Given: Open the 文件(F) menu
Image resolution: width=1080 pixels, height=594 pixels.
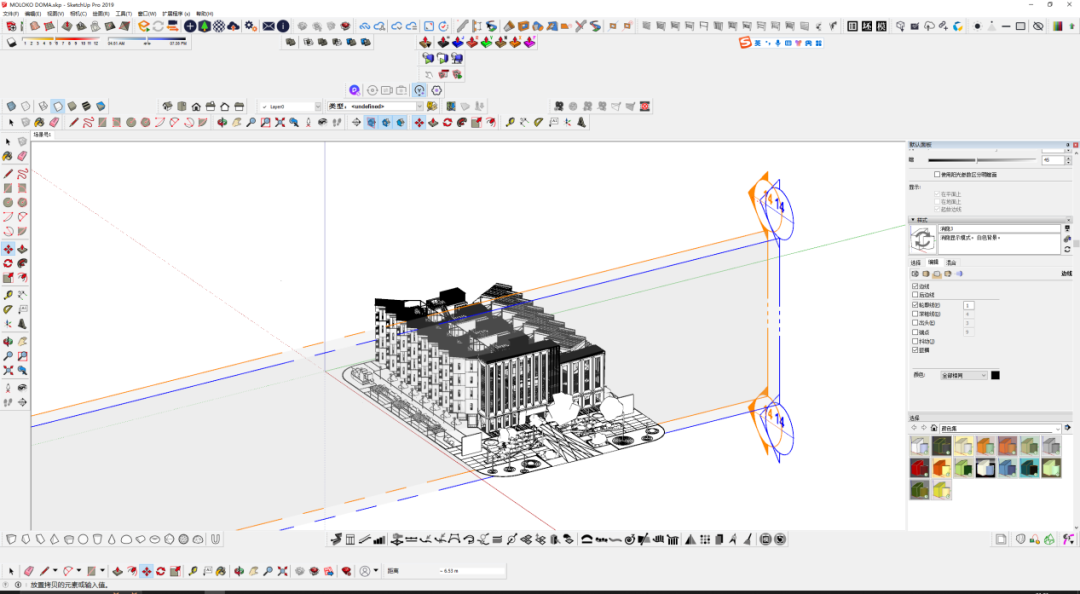Looking at the screenshot, I should coord(10,14).
